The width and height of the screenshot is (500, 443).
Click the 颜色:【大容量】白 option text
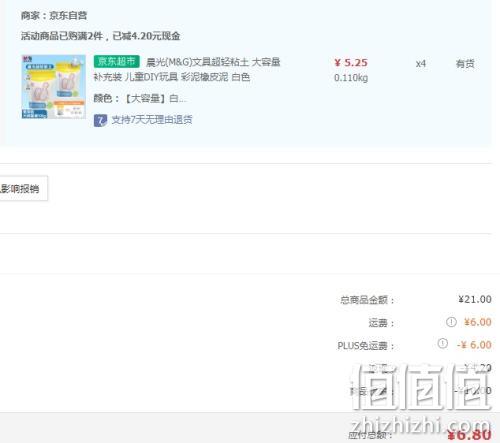tap(140, 99)
